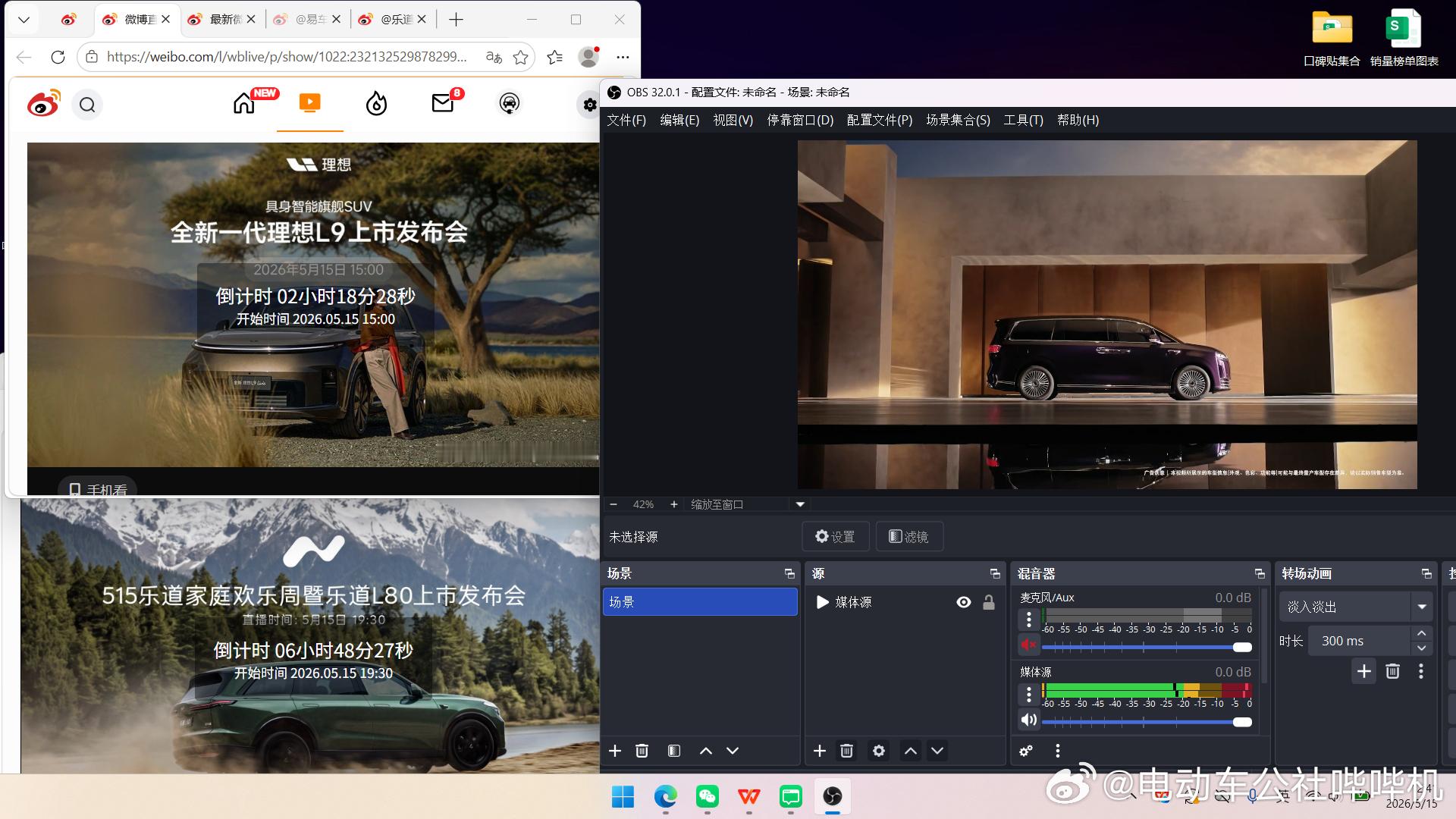Remove the transition with trash icon
The image size is (1456, 819).
pos(1392,671)
